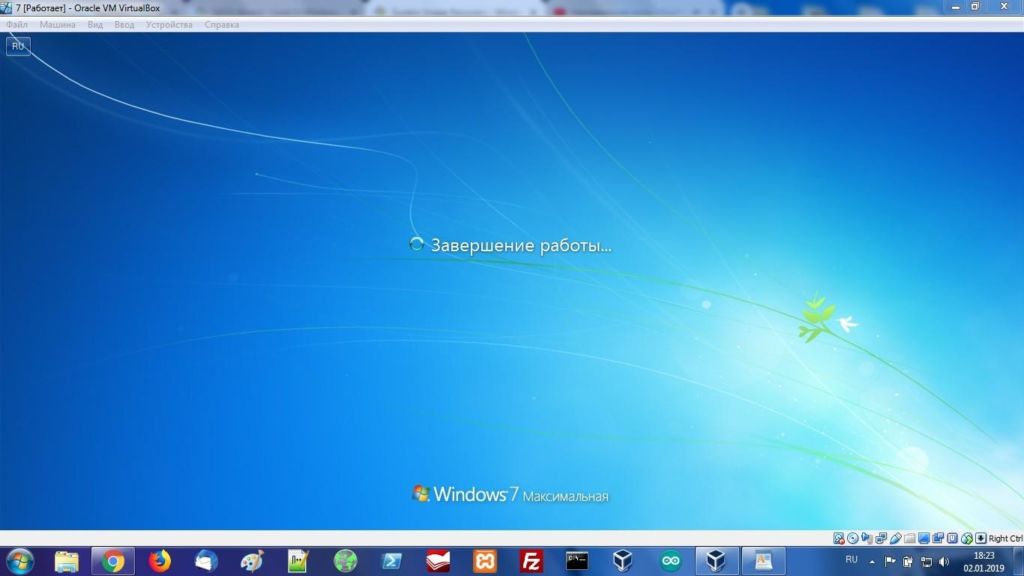Image resolution: width=1024 pixels, height=576 pixels.
Task: Open the green notepad editor taskbar icon
Action: click(298, 562)
